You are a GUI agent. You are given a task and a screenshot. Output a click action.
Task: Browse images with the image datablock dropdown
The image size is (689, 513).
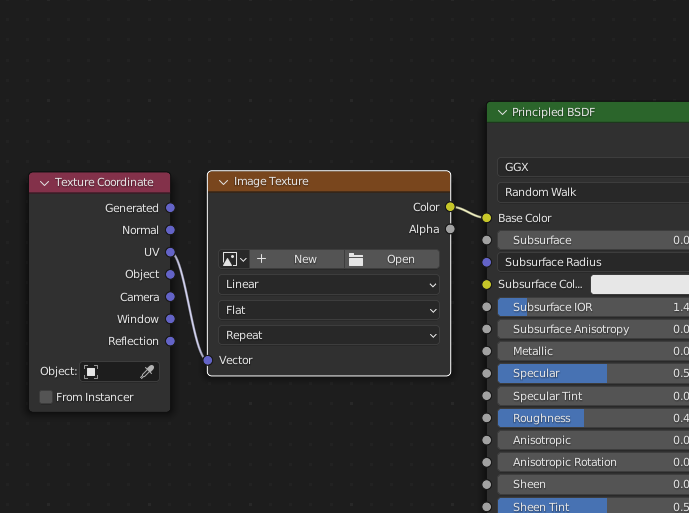tap(234, 259)
